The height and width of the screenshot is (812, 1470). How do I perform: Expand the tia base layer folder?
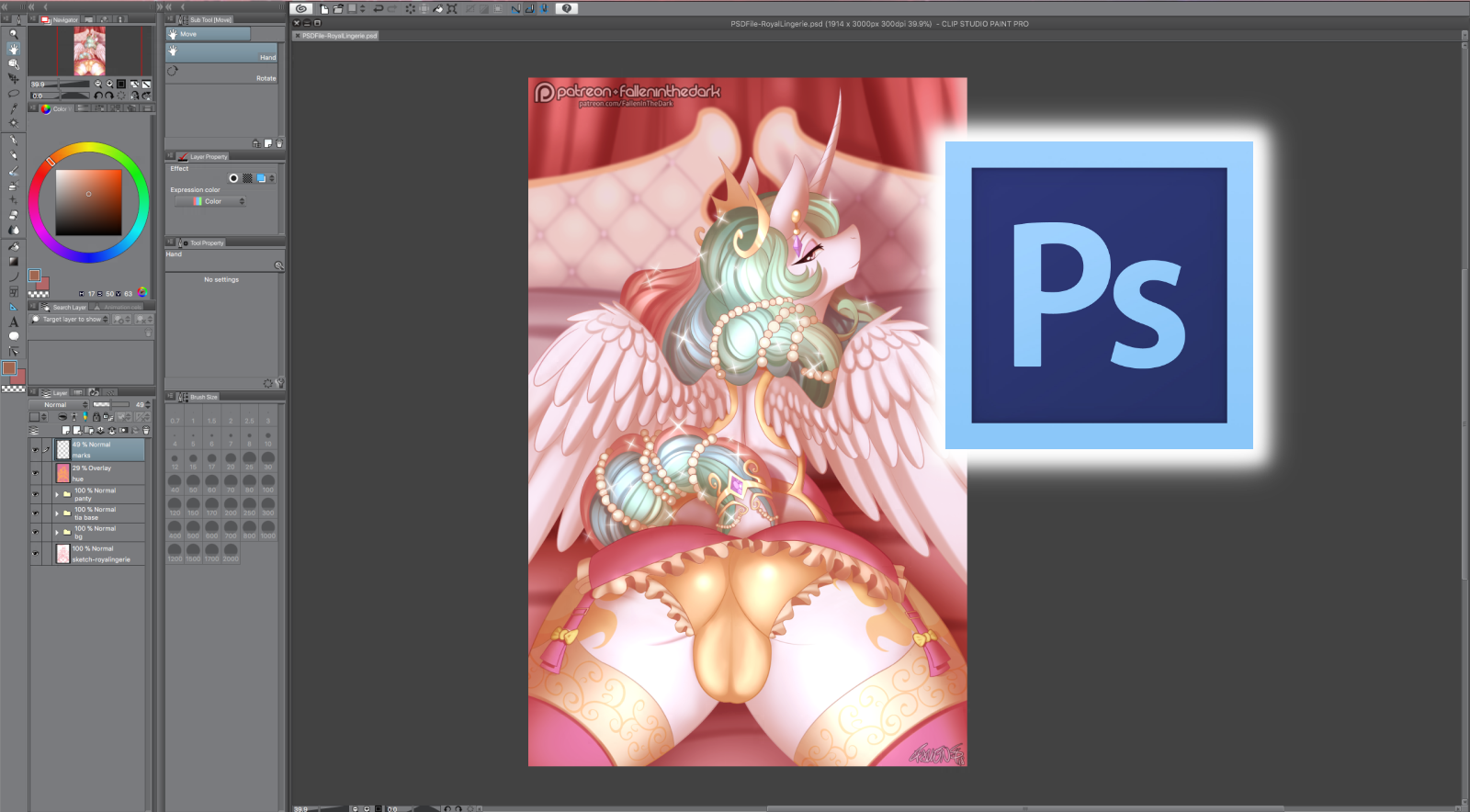coord(57,513)
